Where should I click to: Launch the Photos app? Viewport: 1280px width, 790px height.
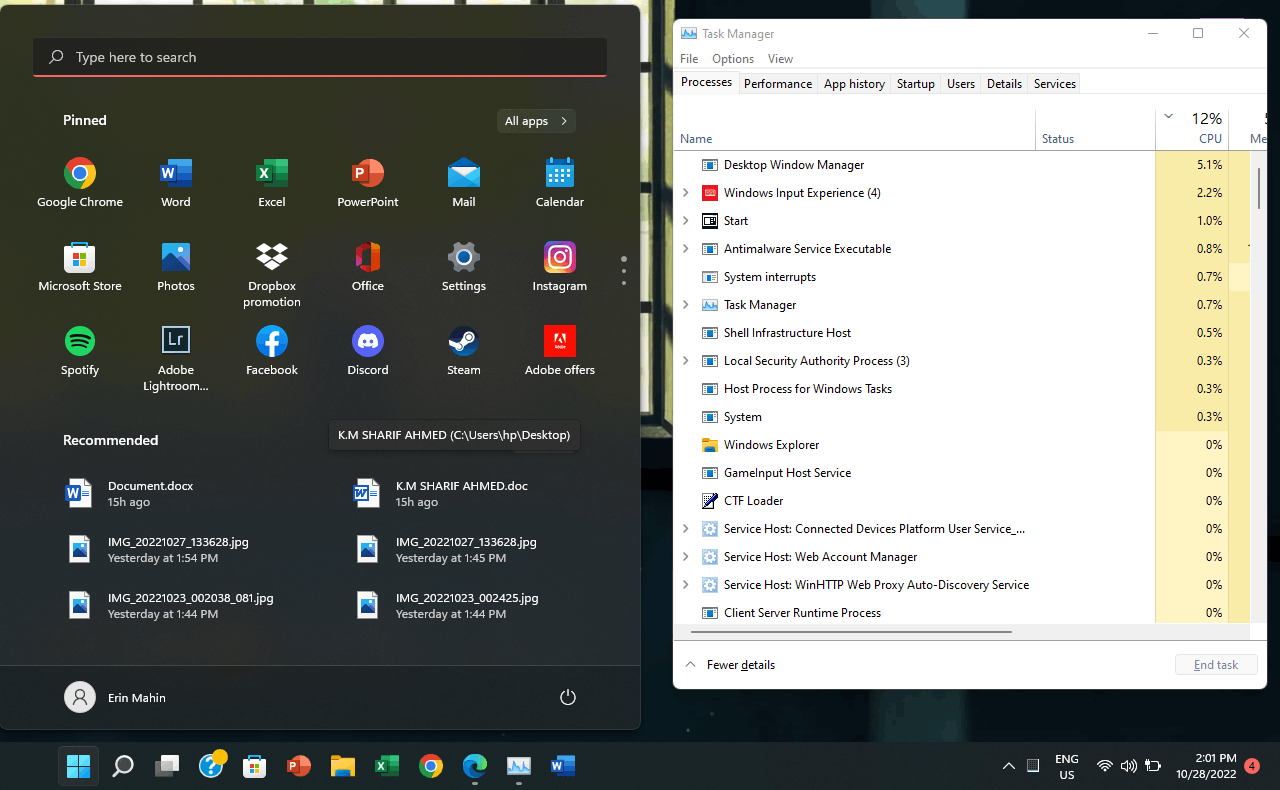(x=176, y=266)
